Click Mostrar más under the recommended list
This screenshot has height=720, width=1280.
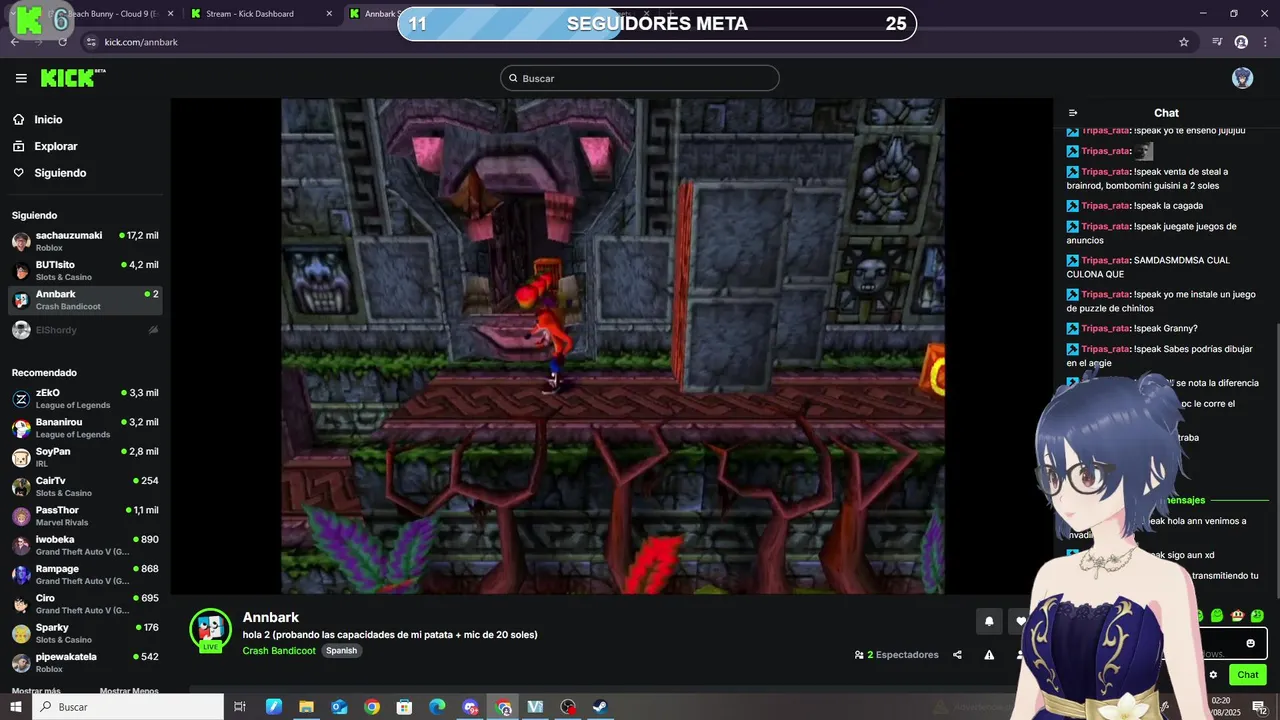[36, 690]
